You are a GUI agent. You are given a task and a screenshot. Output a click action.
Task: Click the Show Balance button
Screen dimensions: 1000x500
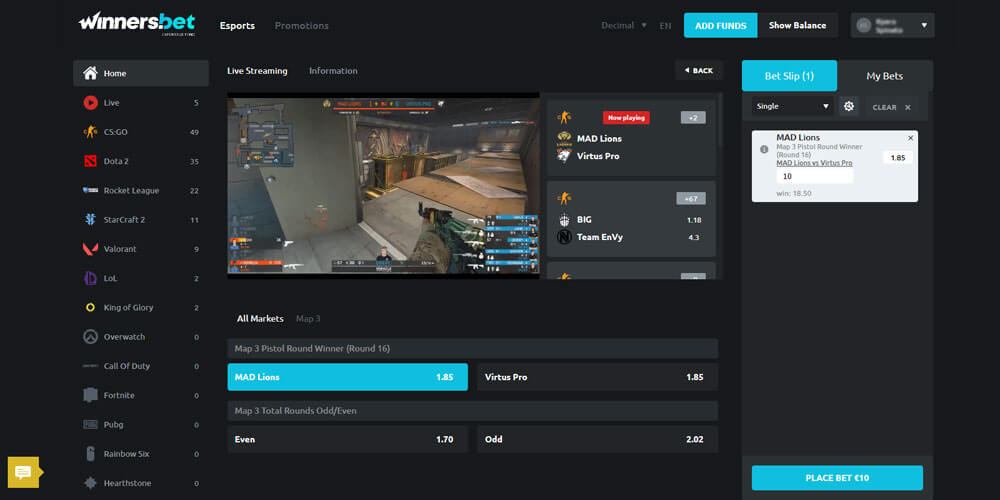tap(797, 26)
